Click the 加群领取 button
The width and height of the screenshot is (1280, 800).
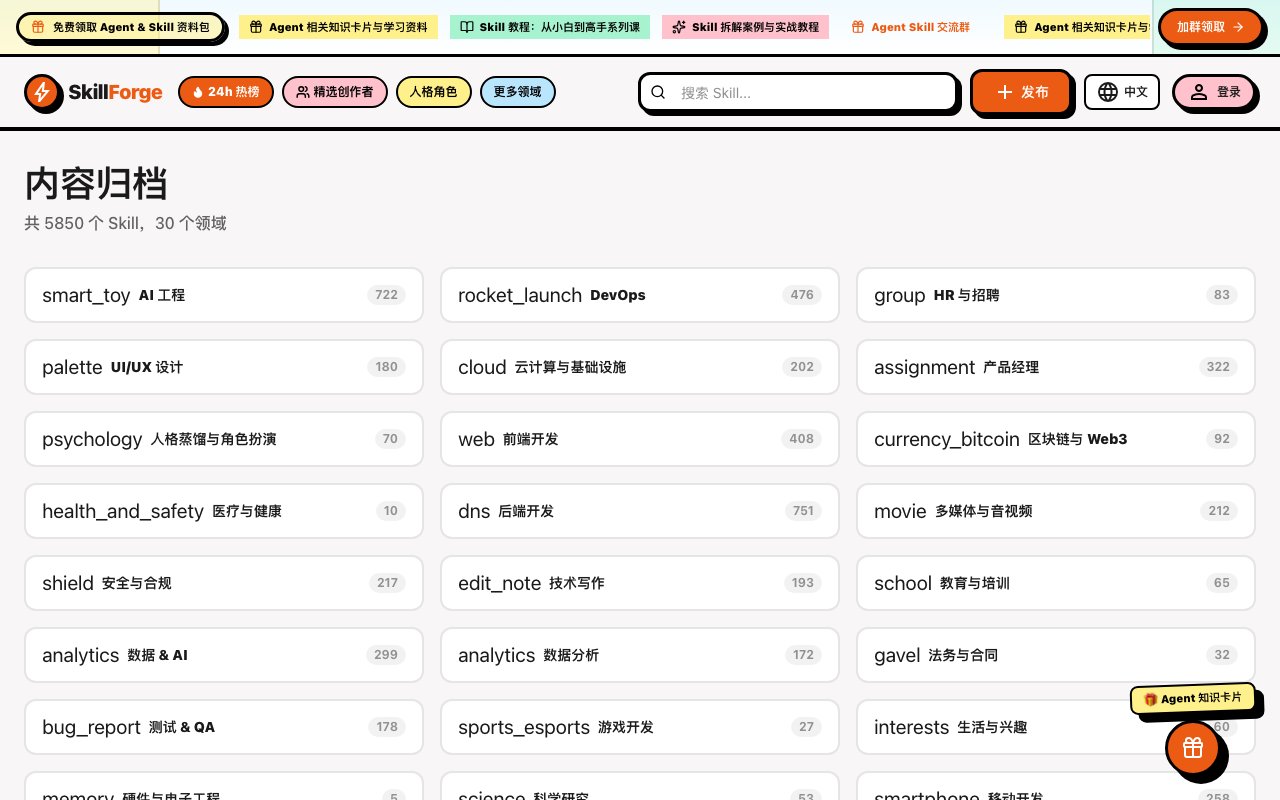coord(1210,27)
